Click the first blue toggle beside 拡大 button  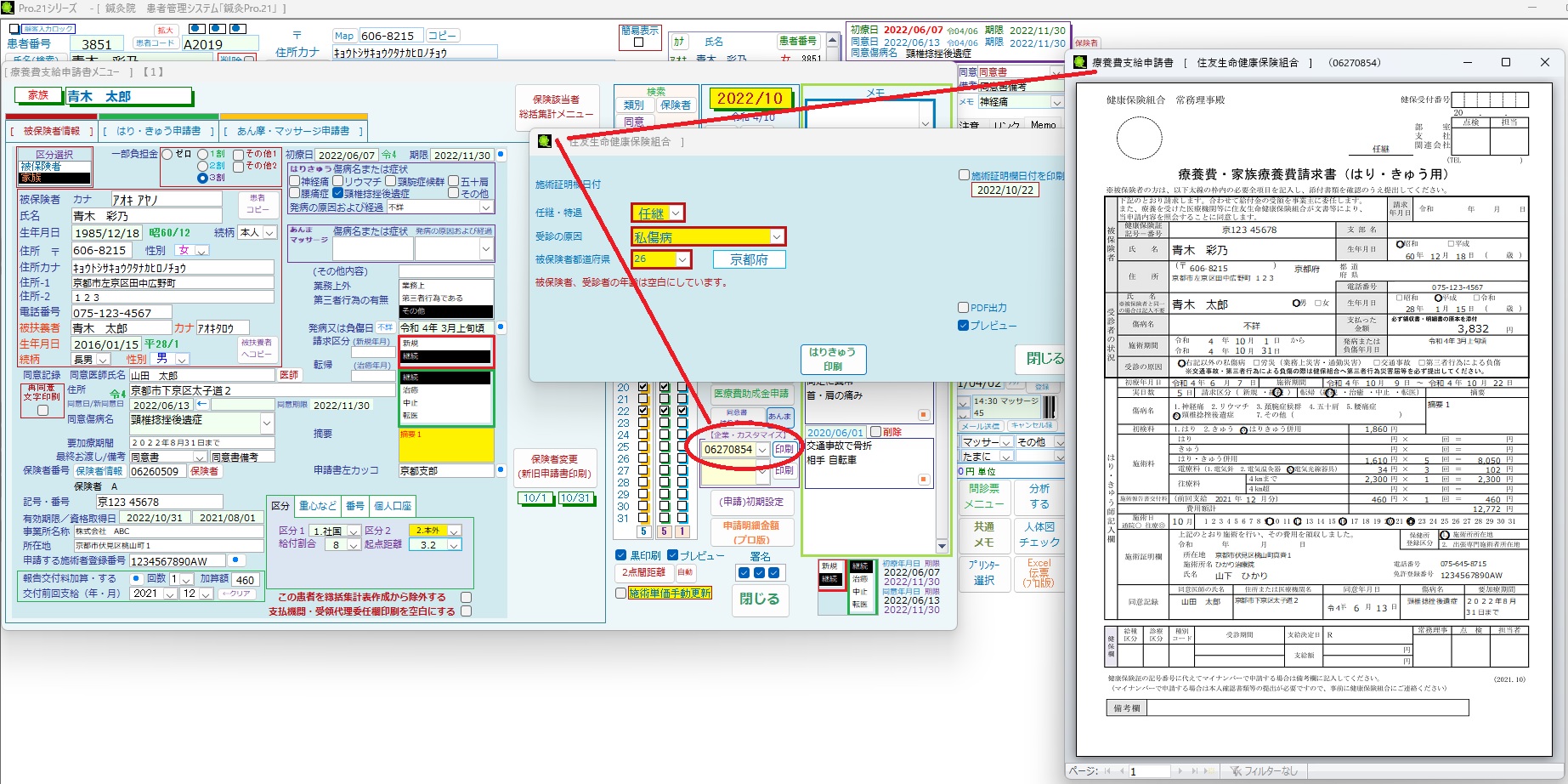(x=196, y=28)
